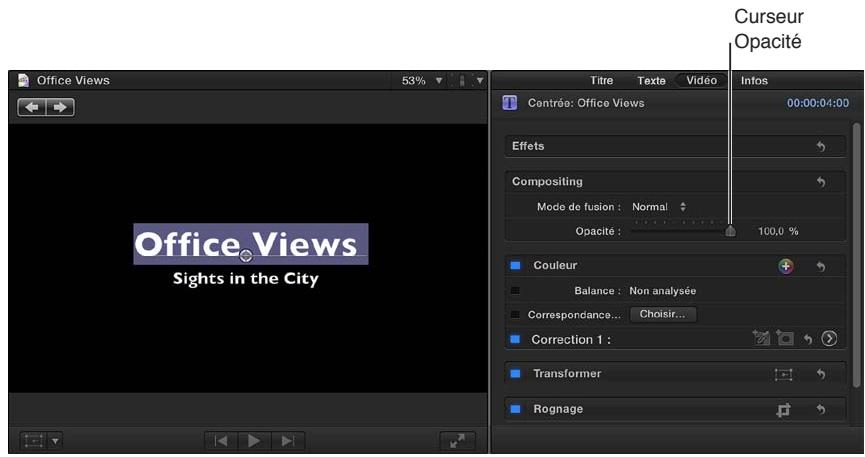Viewport: 865px width, 457px height.
Task: Jump to next edit point
Action: (x=287, y=441)
